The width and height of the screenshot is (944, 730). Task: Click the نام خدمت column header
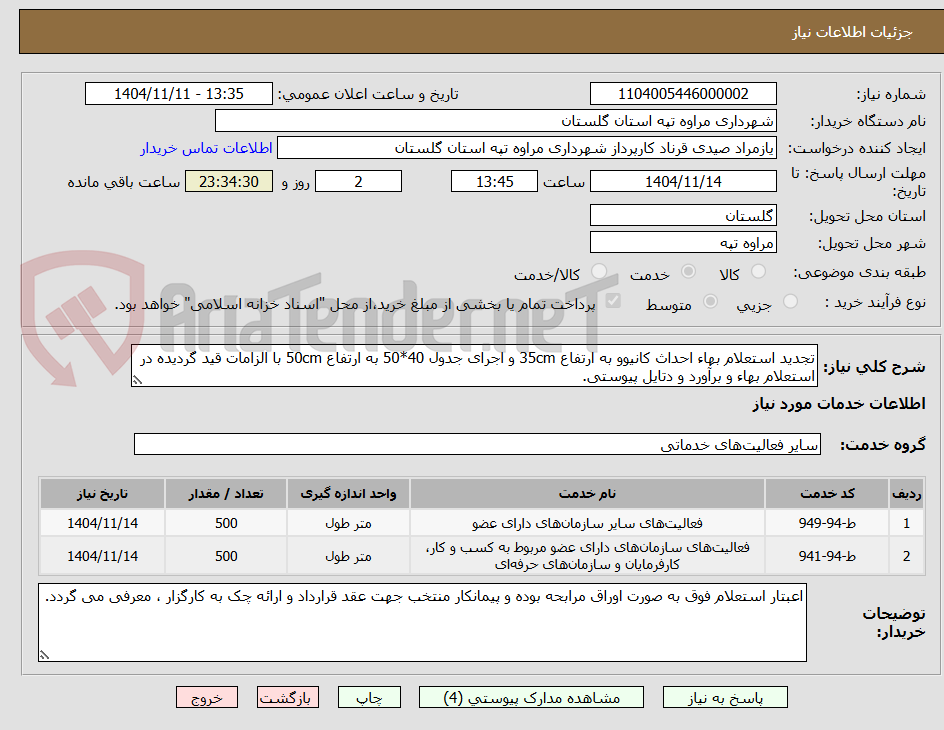point(587,493)
